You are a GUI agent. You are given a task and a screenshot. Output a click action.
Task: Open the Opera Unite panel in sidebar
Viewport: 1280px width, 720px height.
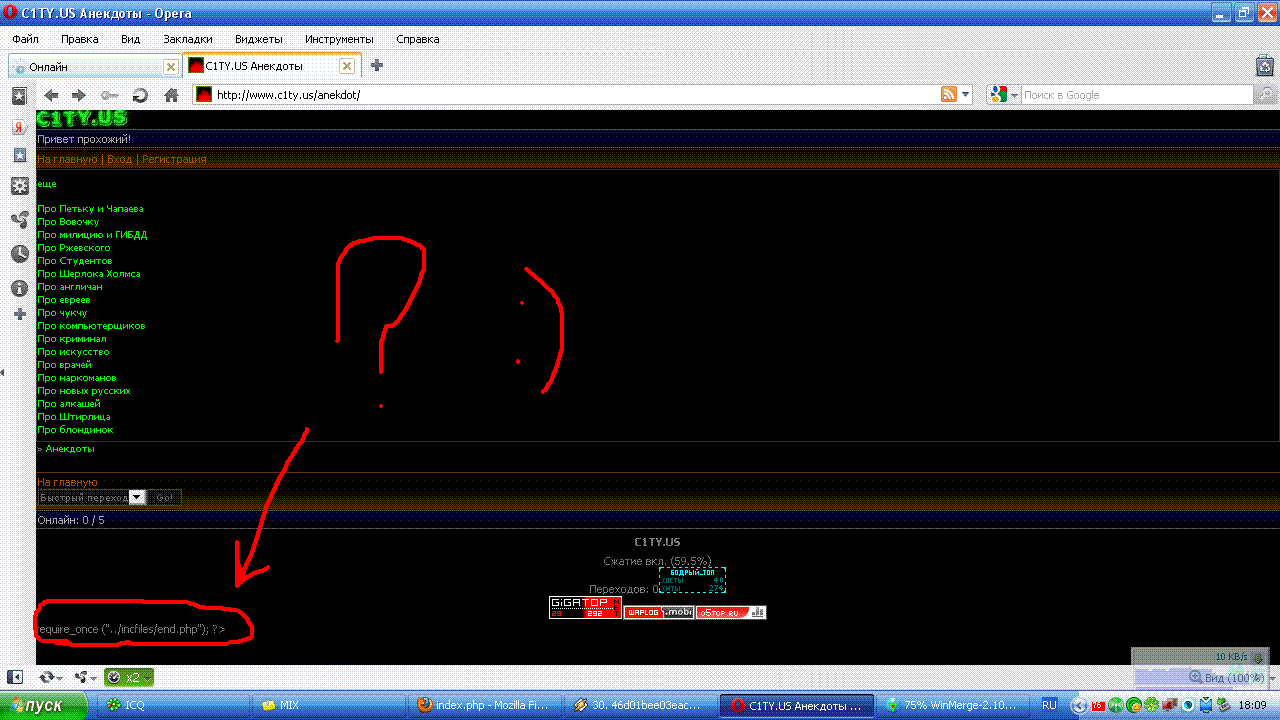point(18,220)
